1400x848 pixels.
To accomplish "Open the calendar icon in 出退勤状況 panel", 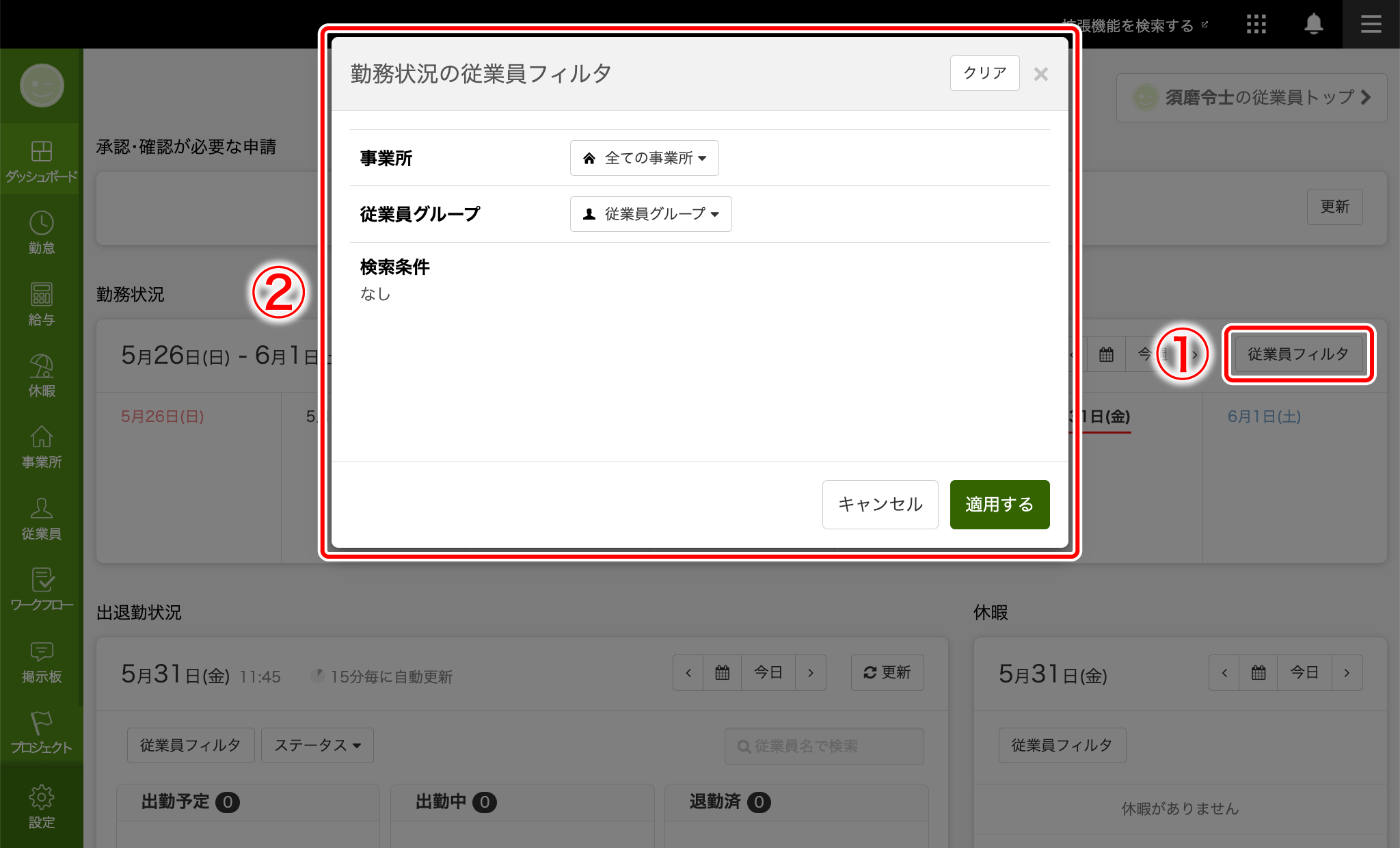I will tap(722, 672).
